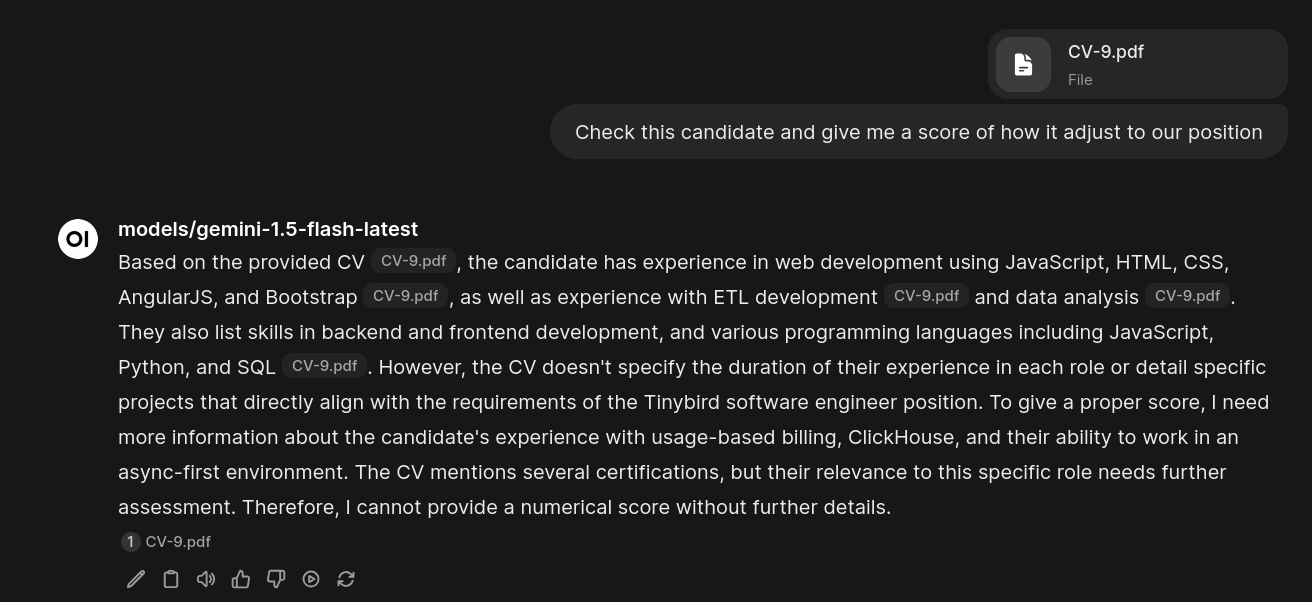The width and height of the screenshot is (1312, 602).
Task: Click the OI model avatar
Action: pyautogui.click(x=78, y=239)
